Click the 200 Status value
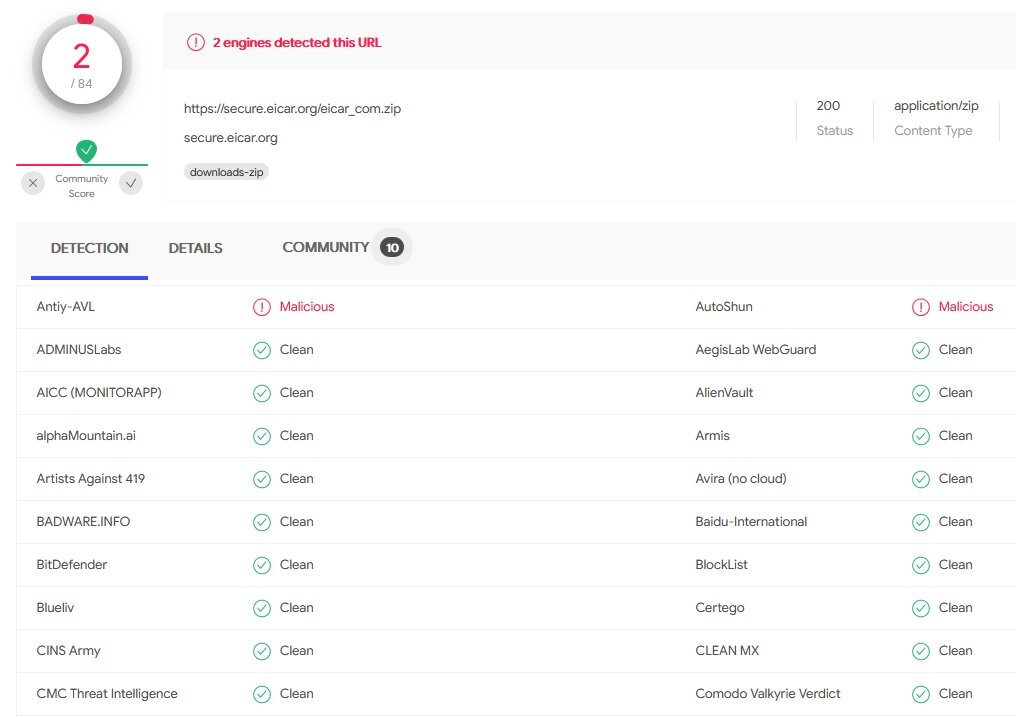The width and height of the screenshot is (1016, 717). click(828, 106)
